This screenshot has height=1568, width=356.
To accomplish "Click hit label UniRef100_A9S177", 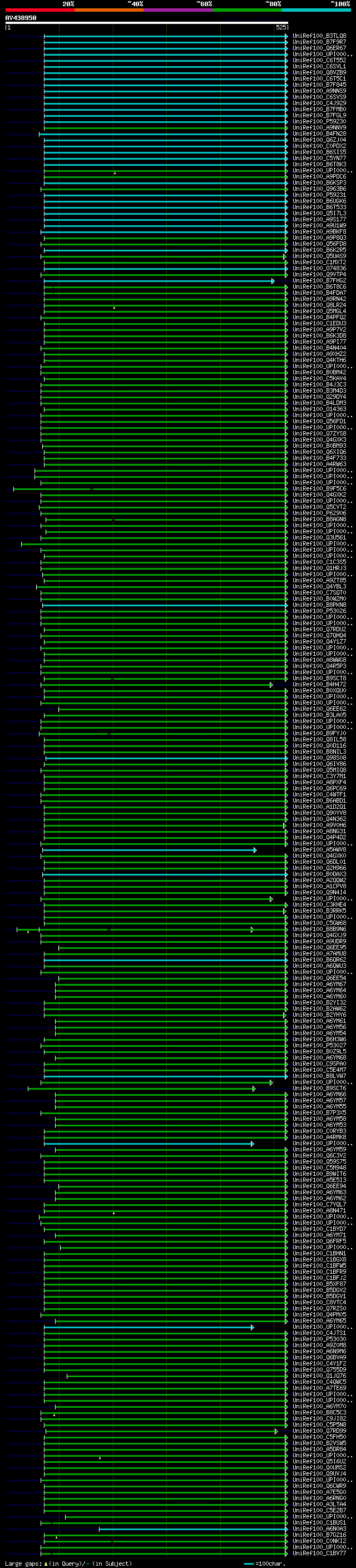I will tap(319, 219).
